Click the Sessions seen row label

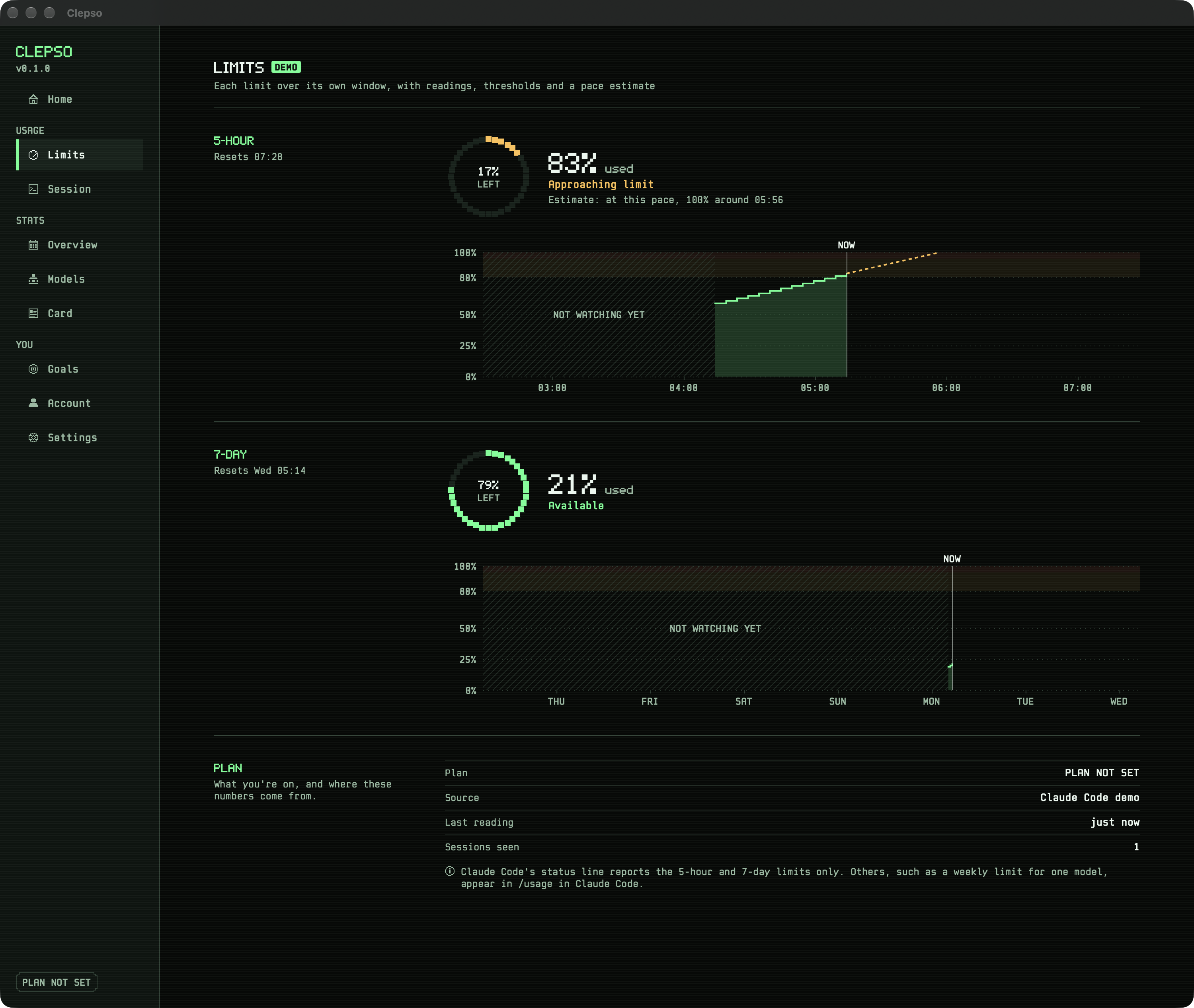482,848
